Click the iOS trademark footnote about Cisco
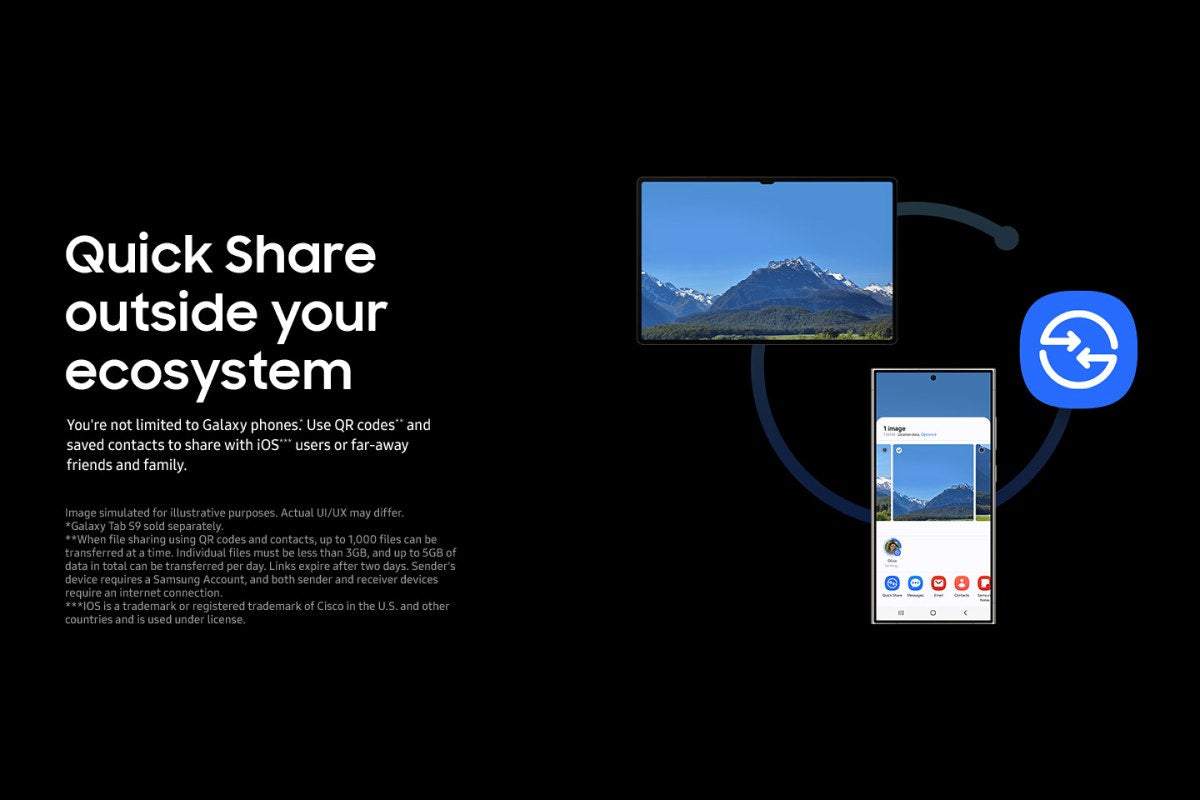1200x800 pixels. (x=257, y=612)
